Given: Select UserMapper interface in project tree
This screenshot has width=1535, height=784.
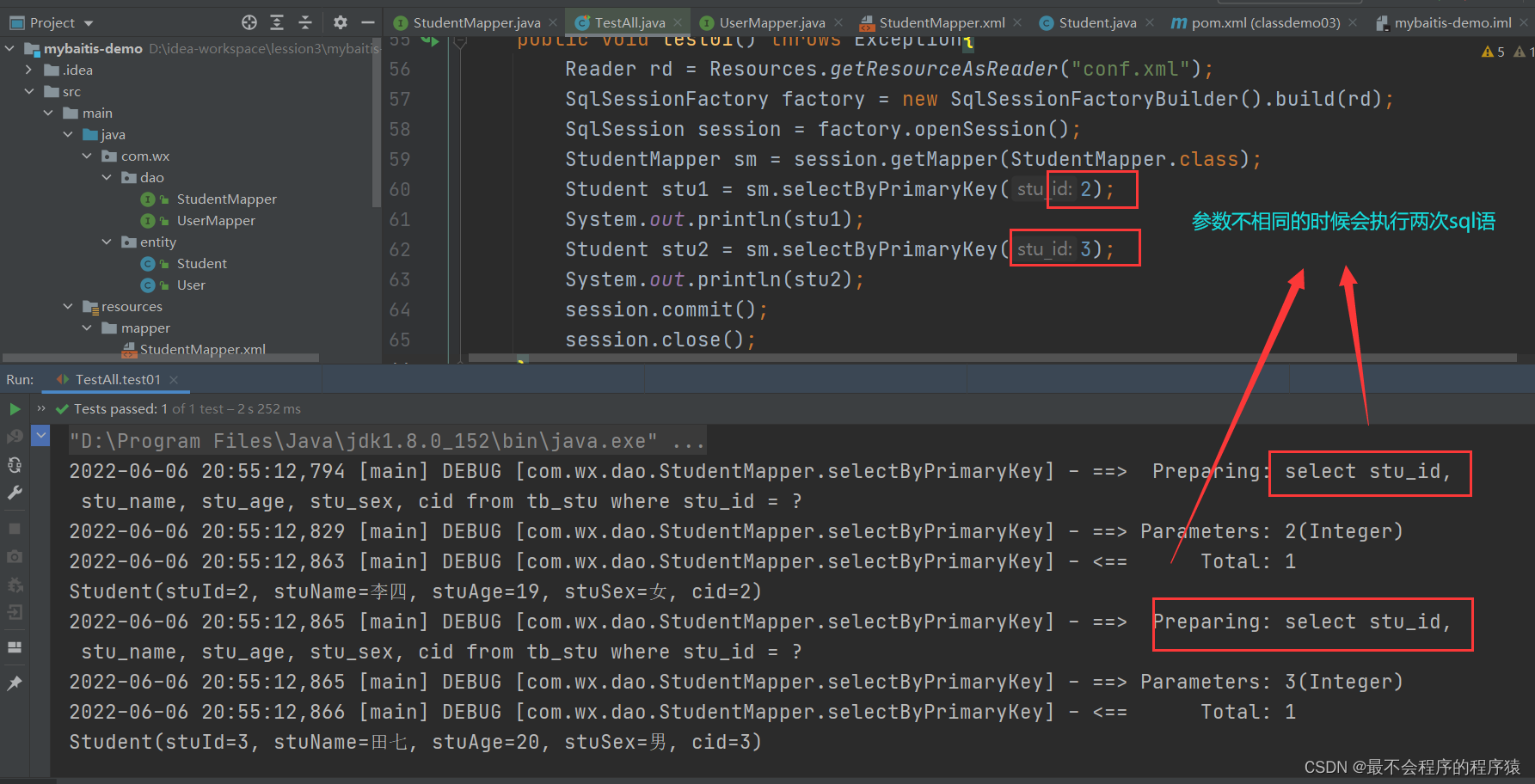Looking at the screenshot, I should [x=216, y=220].
